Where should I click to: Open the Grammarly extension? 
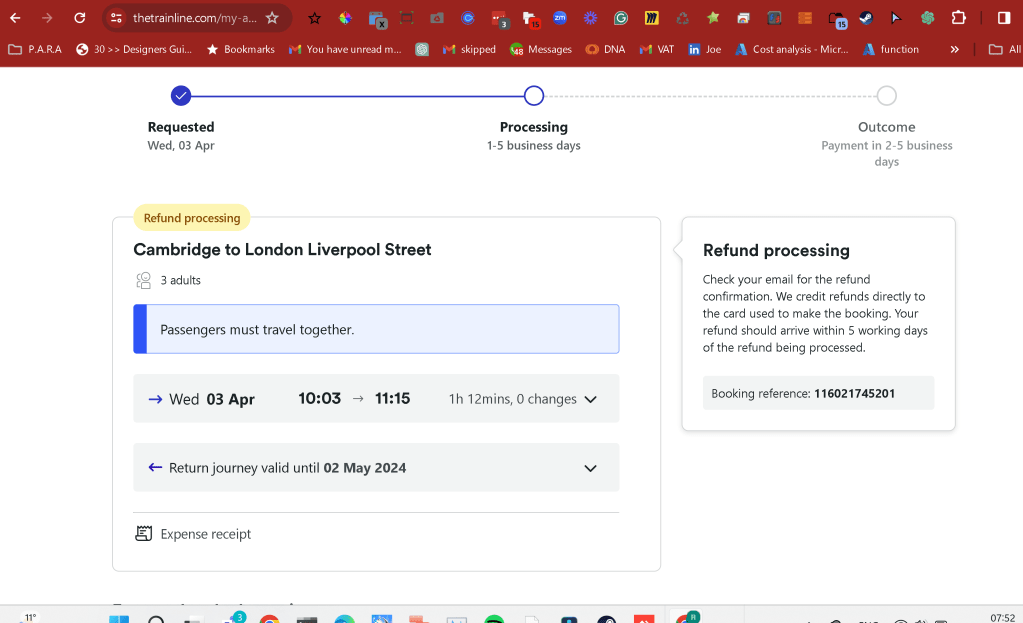[620, 18]
